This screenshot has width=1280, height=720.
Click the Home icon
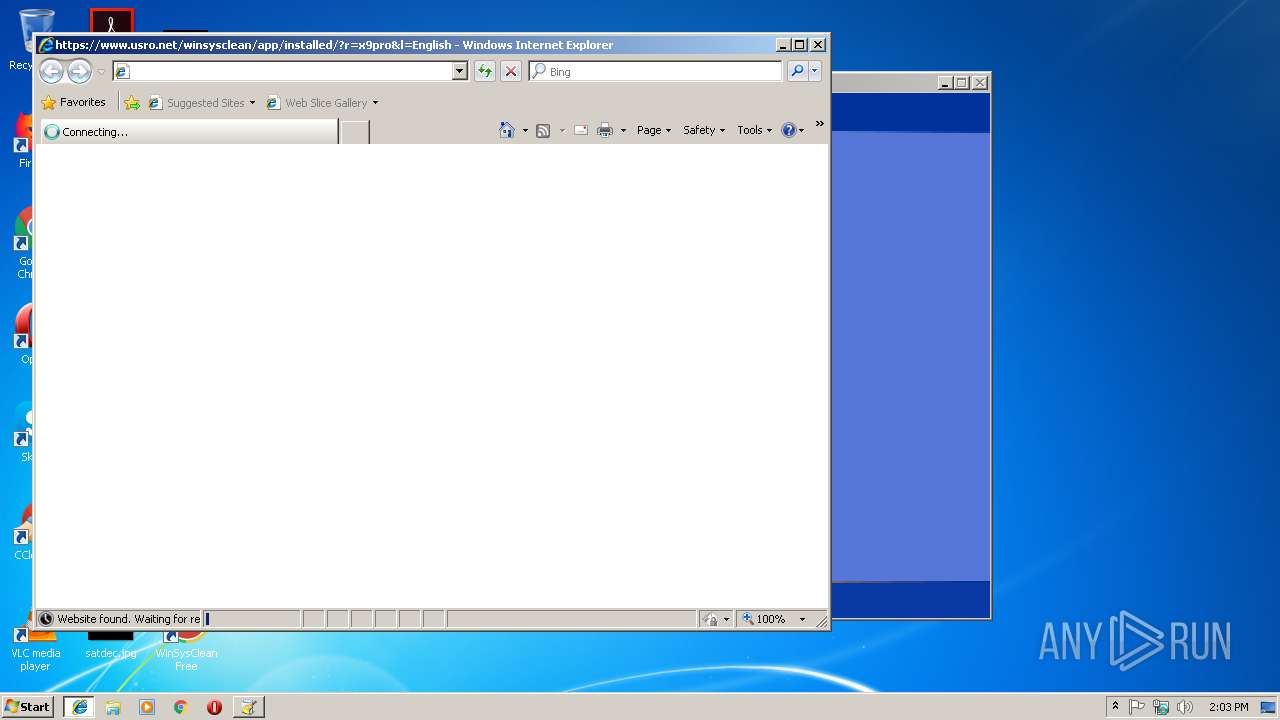(507, 130)
